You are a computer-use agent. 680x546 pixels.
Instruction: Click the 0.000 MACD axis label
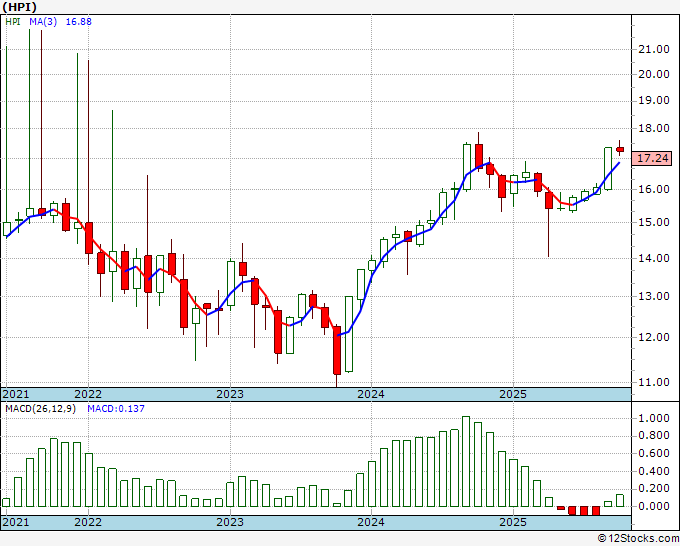[654, 507]
